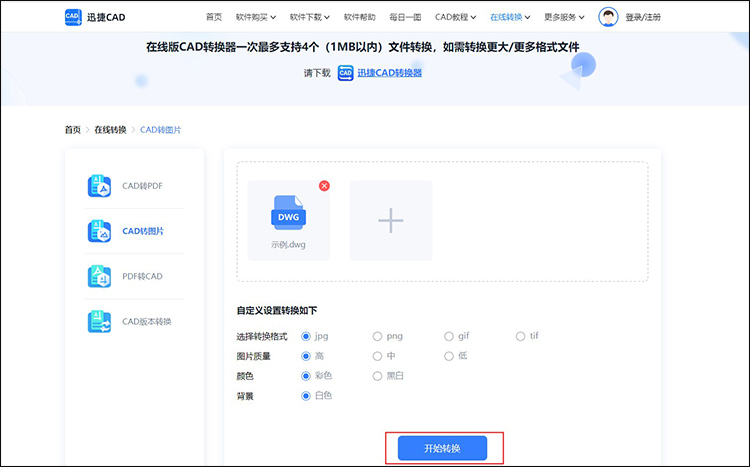Click the CAD转图片 sidebar icon
Screen dimensions: 750x467
(x=98, y=231)
